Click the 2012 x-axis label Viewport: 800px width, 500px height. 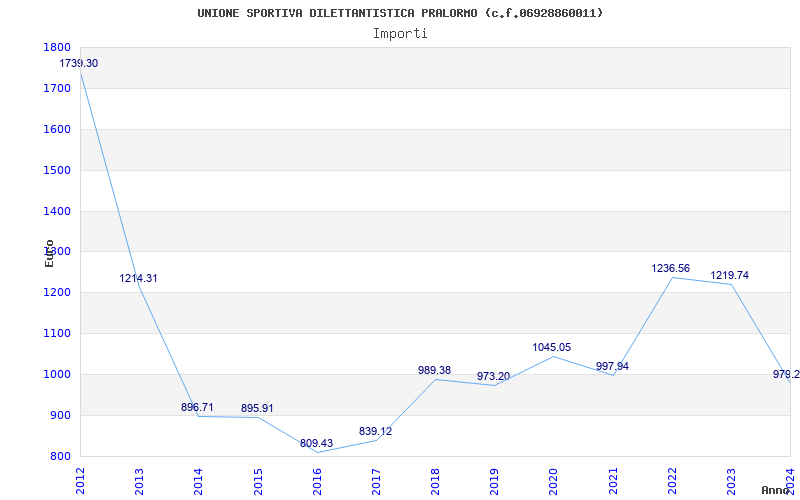pyautogui.click(x=80, y=482)
